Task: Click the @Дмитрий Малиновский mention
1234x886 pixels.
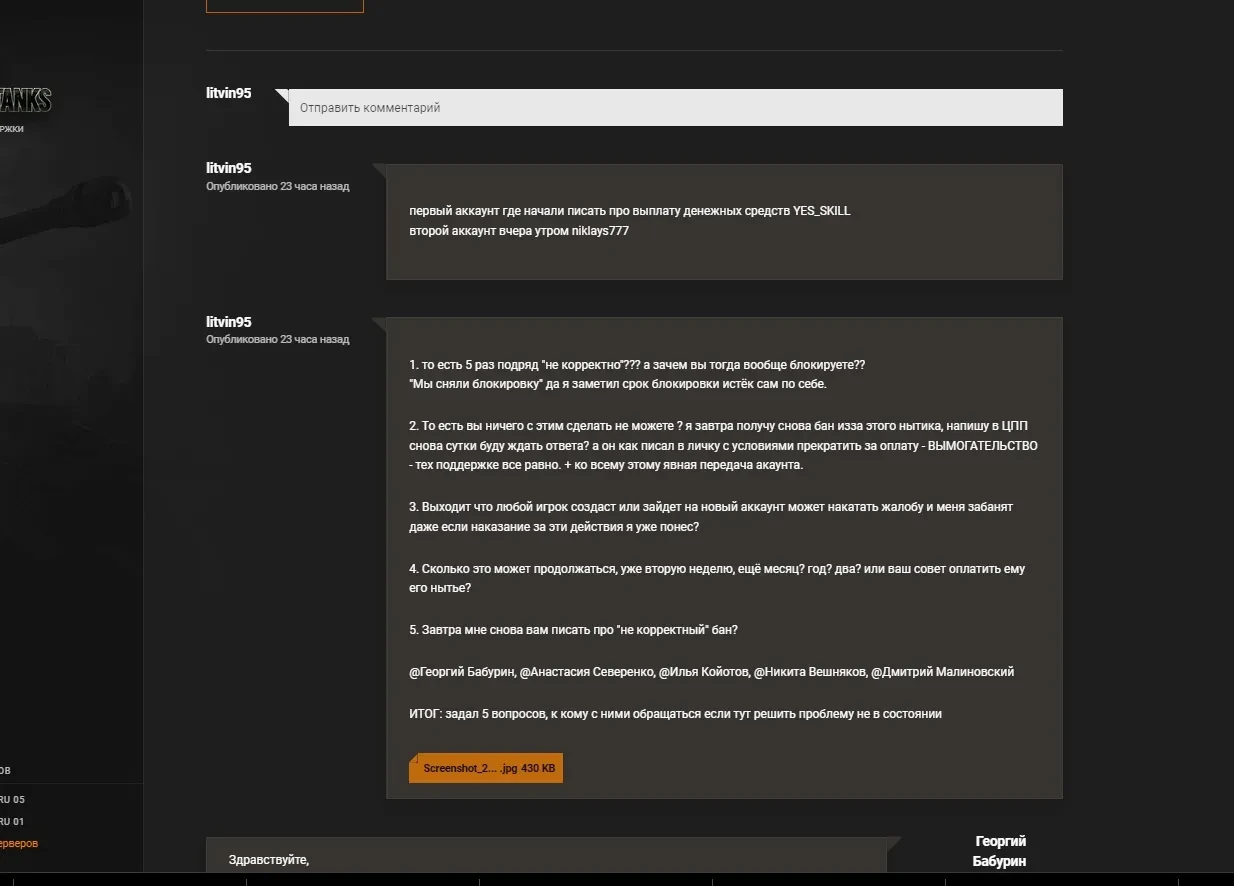Action: click(942, 672)
